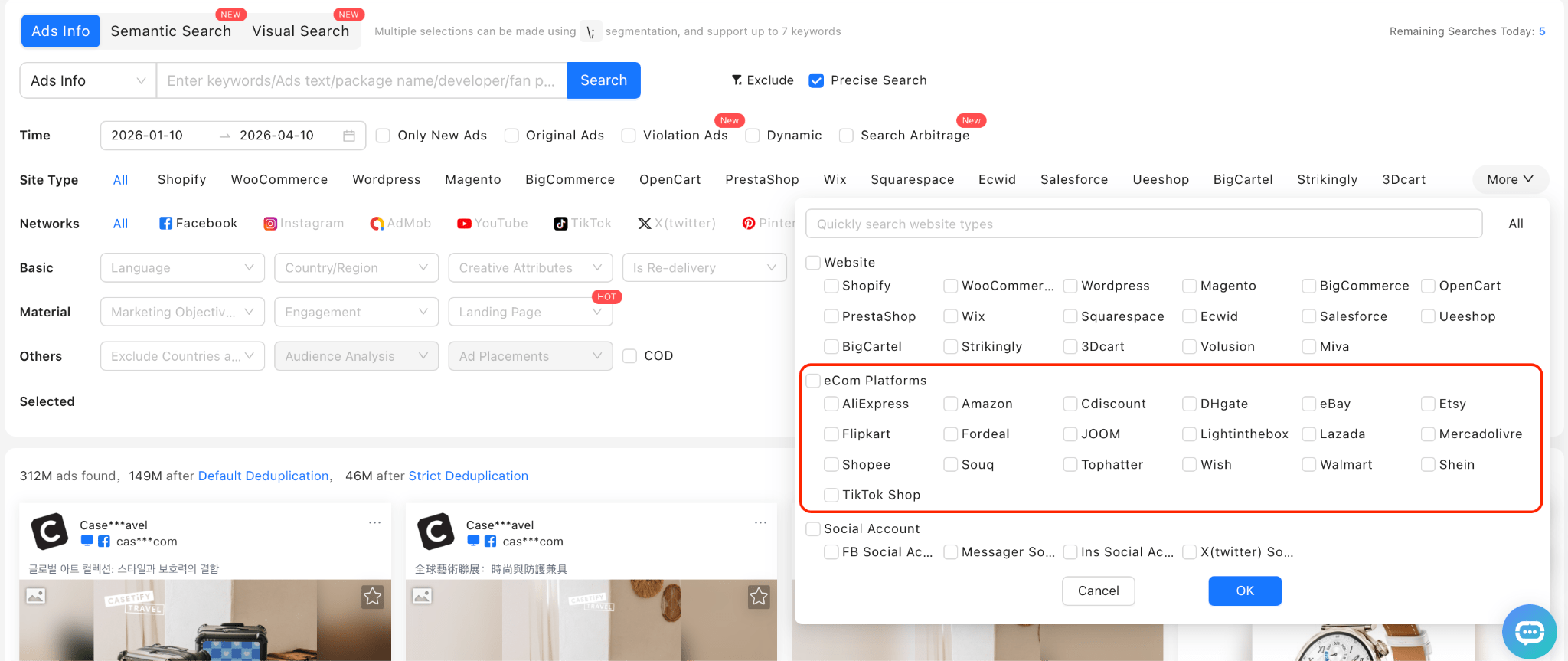Switch to the Ads Info tab
The image size is (1568, 661).
click(60, 31)
